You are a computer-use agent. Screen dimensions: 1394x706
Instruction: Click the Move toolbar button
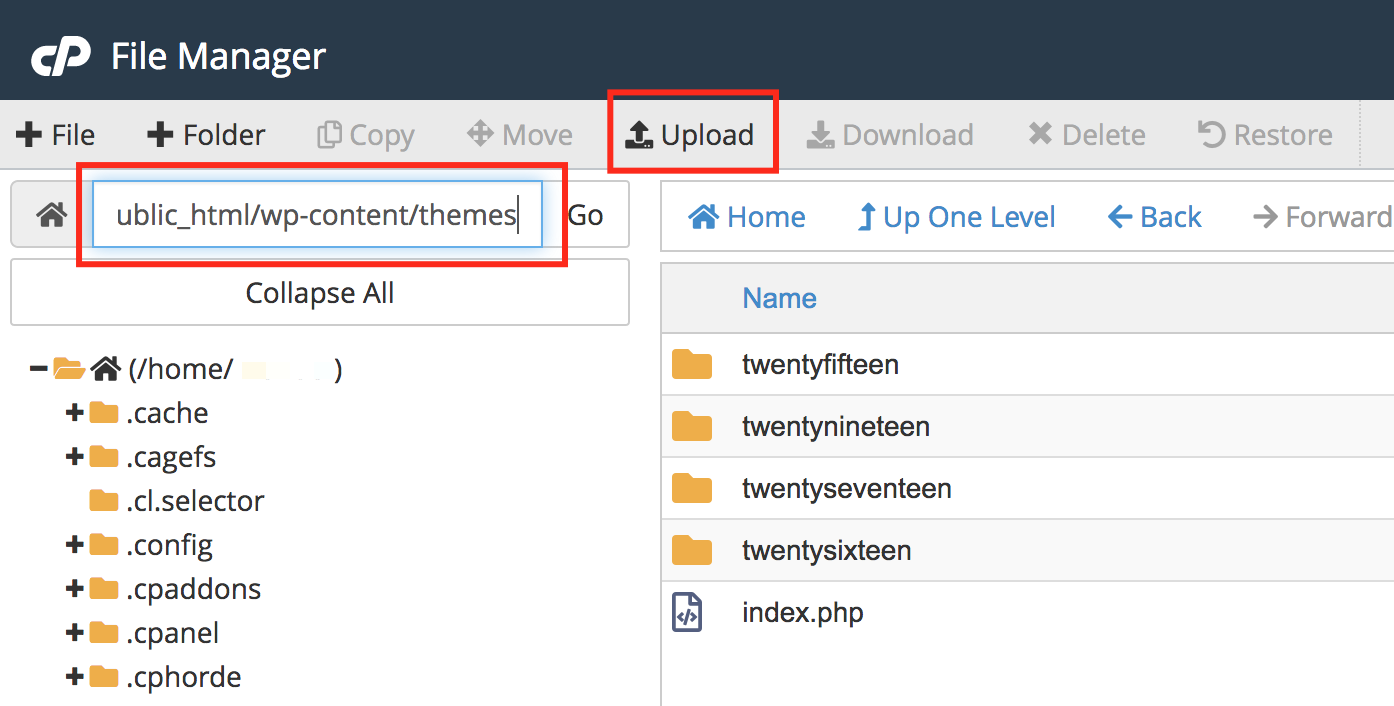520,135
